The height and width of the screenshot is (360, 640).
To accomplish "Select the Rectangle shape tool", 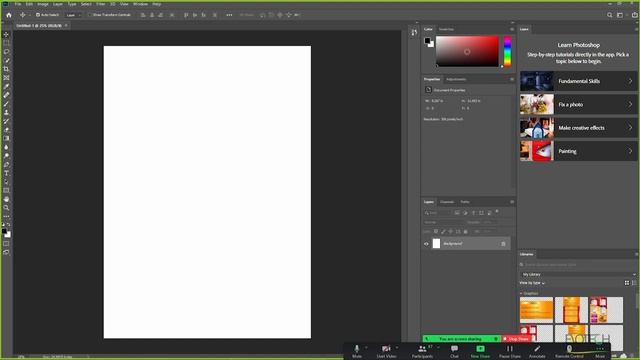I will pyautogui.click(x=6, y=191).
